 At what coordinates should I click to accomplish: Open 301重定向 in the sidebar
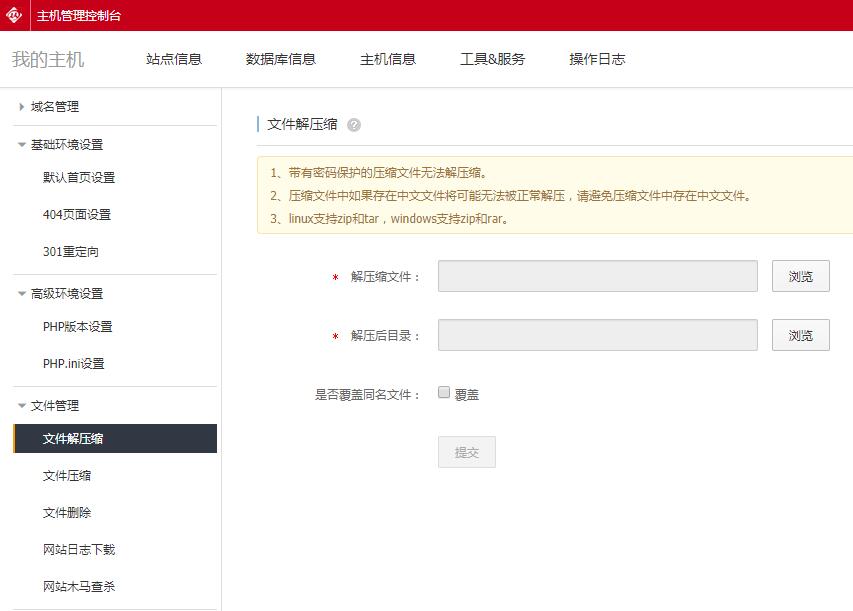pyautogui.click(x=71, y=251)
